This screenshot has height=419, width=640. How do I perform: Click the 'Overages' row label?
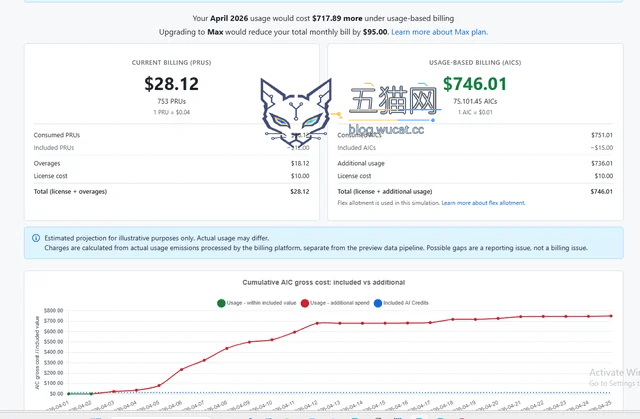(x=47, y=163)
